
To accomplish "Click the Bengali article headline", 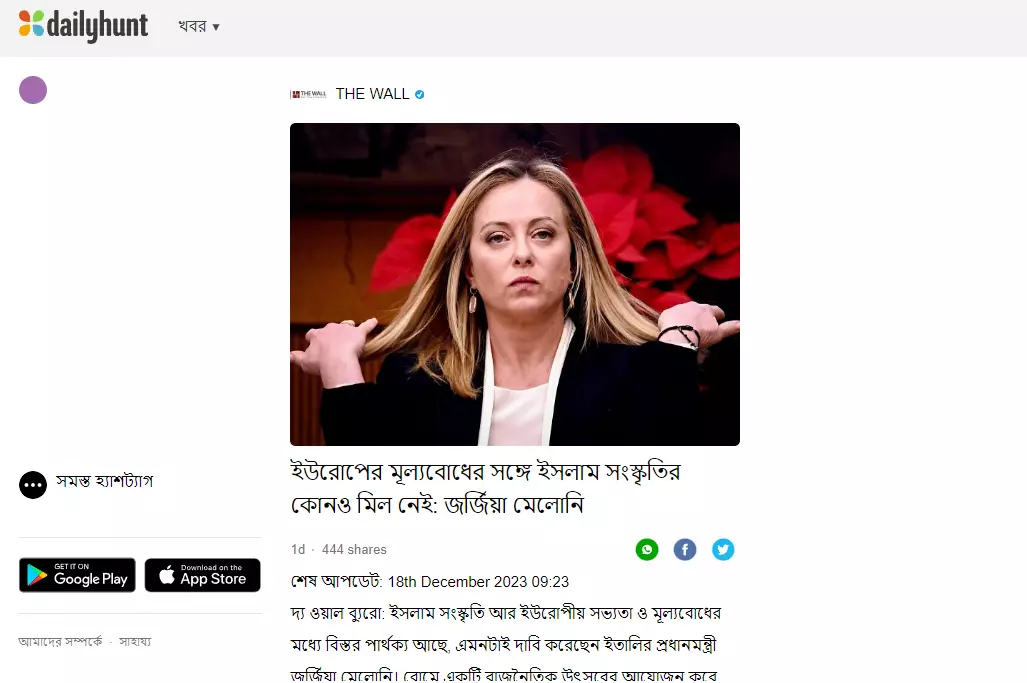I will [485, 488].
